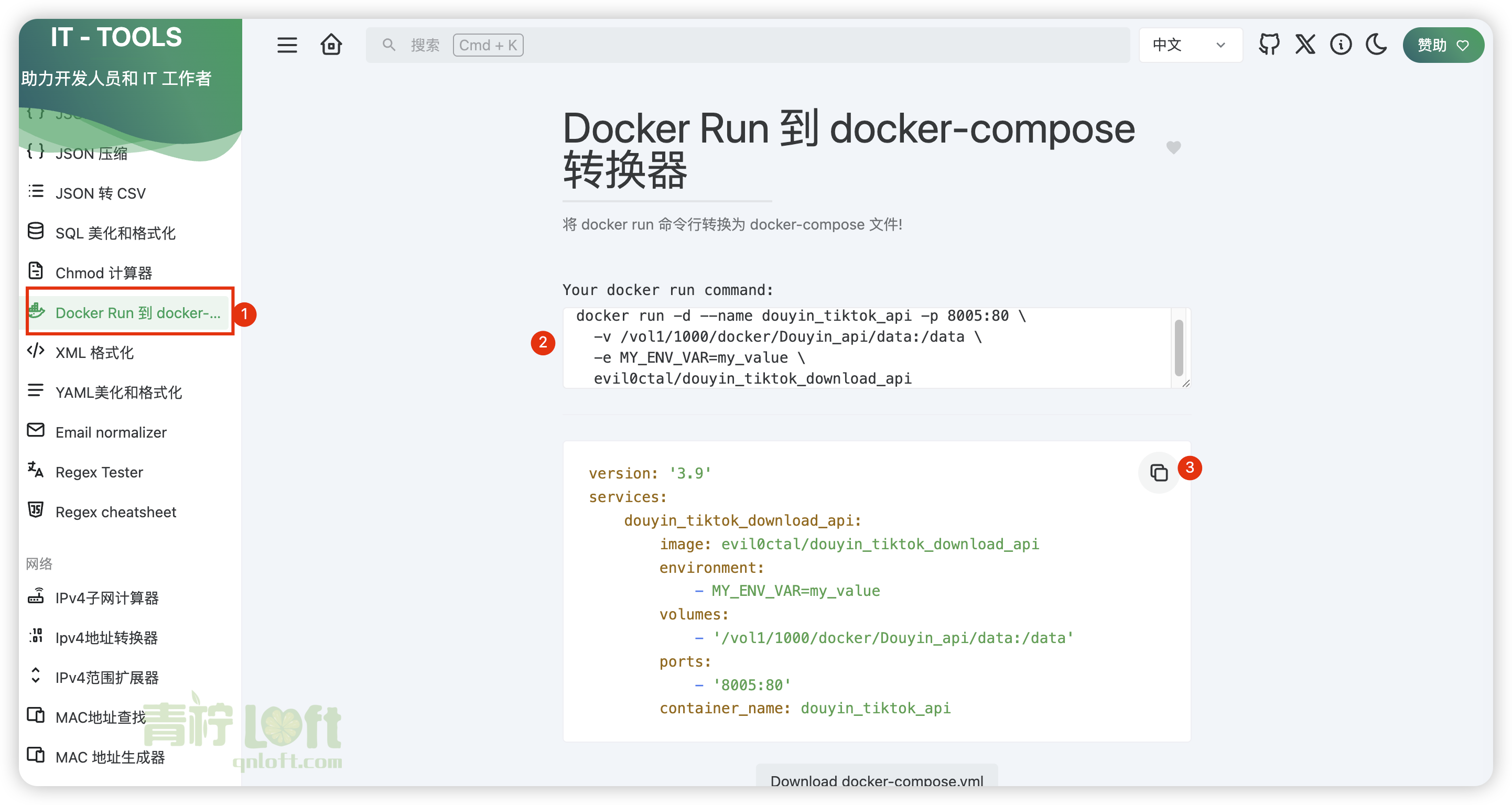Image resolution: width=1512 pixels, height=805 pixels.
Task: Click the JSON 转 CSV list icon
Action: point(36,192)
